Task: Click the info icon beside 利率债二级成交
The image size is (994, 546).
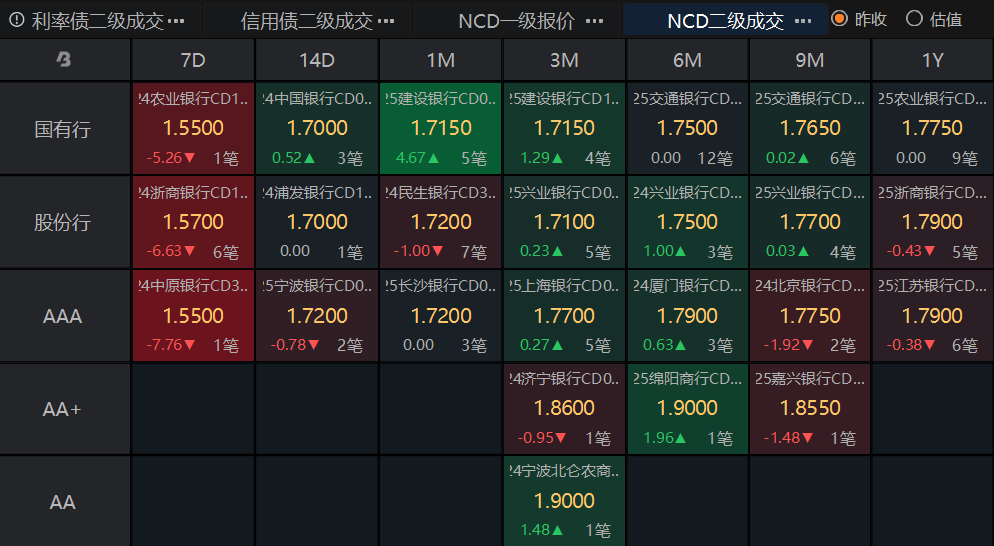Action: click(x=16, y=20)
